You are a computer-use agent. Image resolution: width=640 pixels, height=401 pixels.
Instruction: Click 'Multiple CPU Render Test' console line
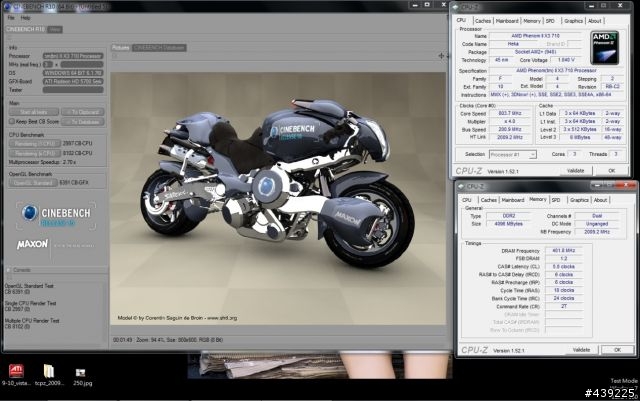(x=32, y=321)
